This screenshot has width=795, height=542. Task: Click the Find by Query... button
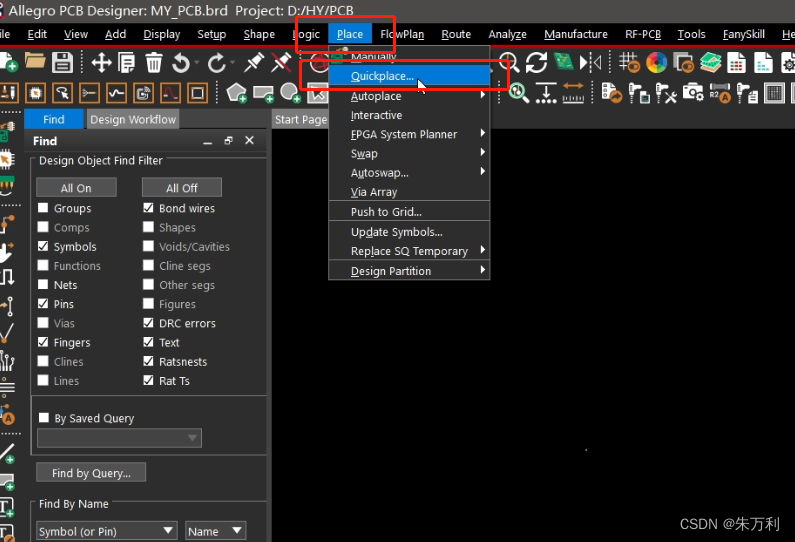pos(91,473)
